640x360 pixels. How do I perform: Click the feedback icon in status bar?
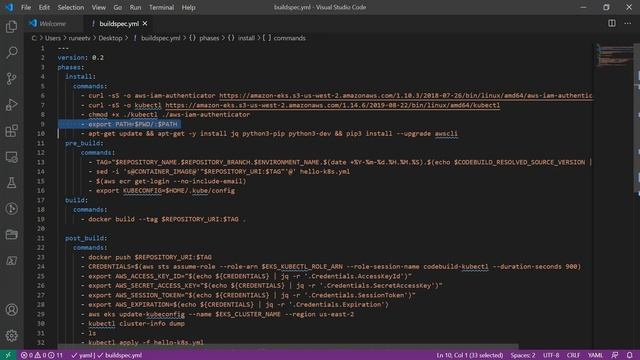click(615, 355)
